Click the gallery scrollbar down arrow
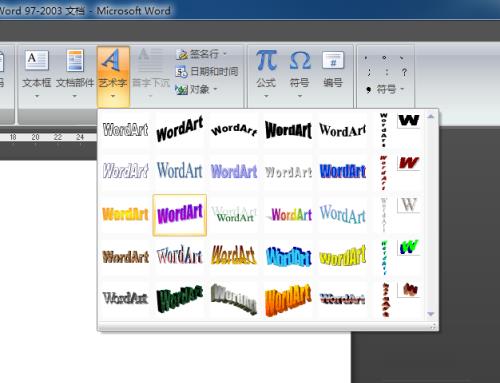This screenshot has height=383, width=500. pos(431,314)
